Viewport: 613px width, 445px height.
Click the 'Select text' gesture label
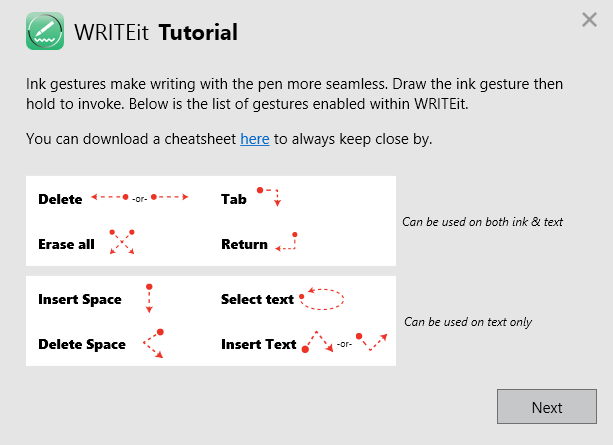click(257, 299)
